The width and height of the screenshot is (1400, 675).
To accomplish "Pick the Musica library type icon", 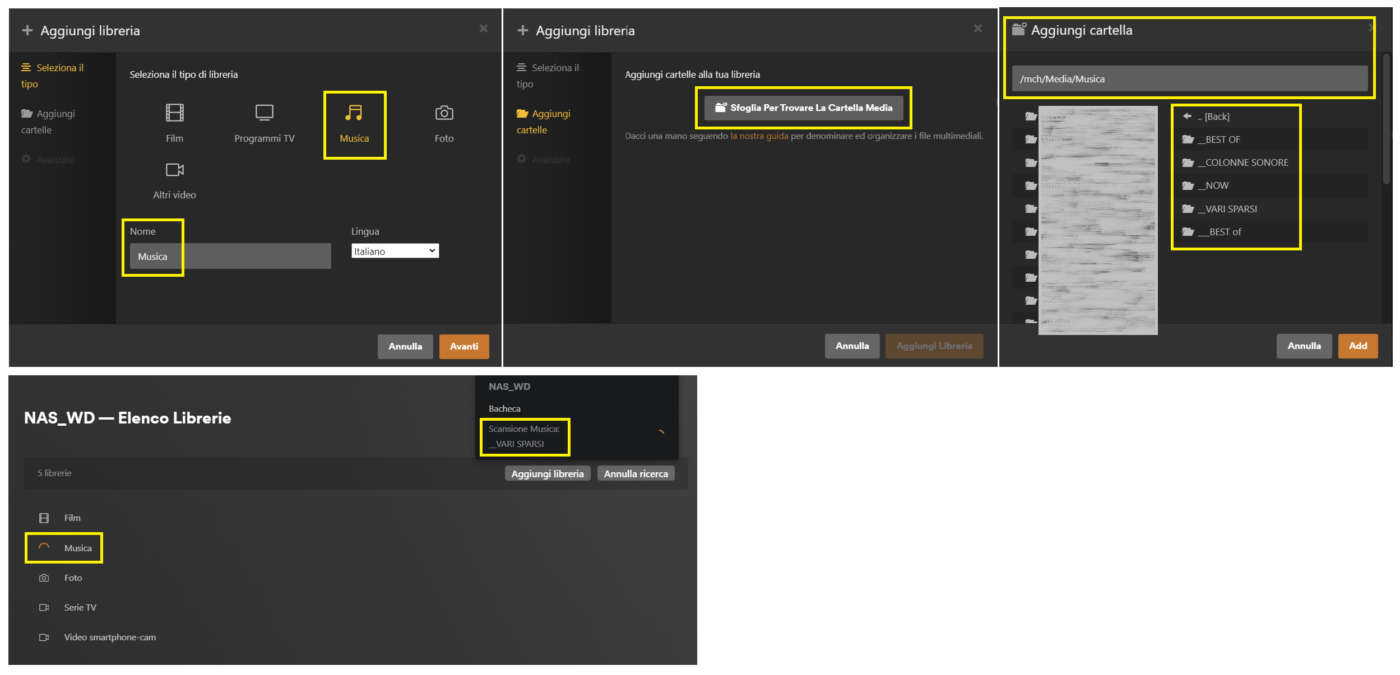I will click(354, 113).
